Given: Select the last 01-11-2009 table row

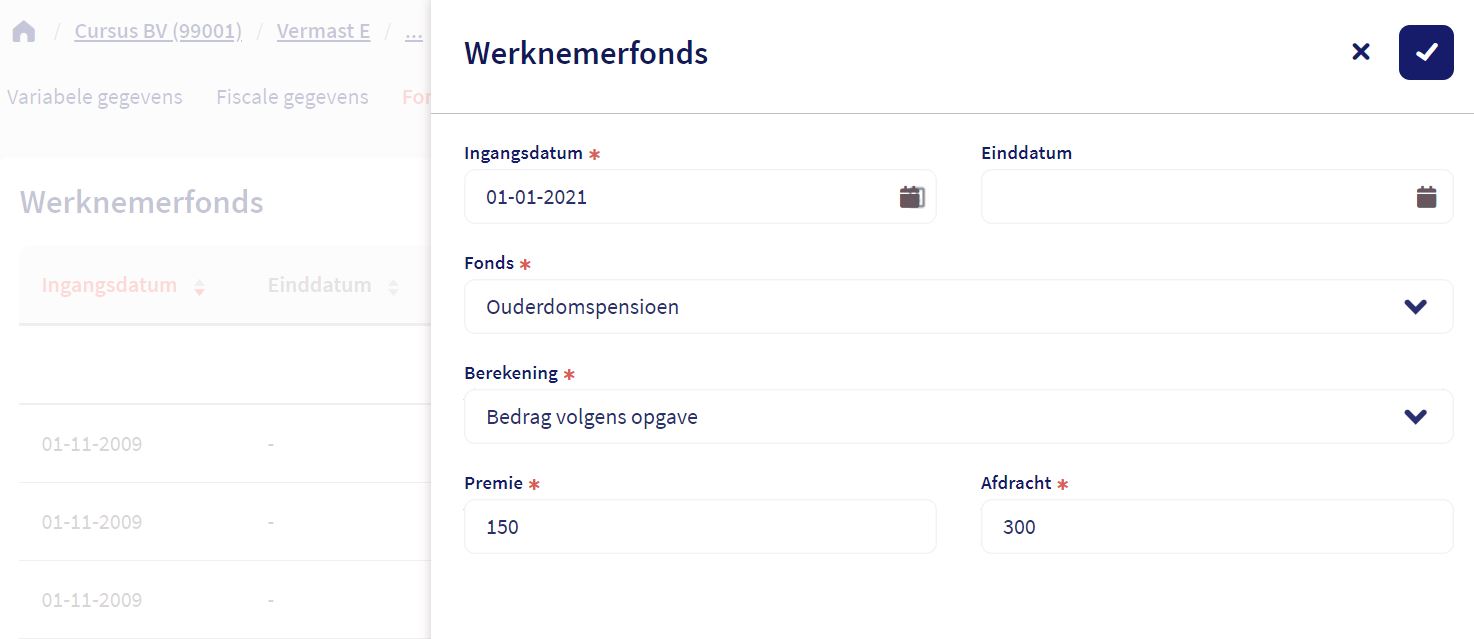Looking at the screenshot, I should (x=92, y=600).
